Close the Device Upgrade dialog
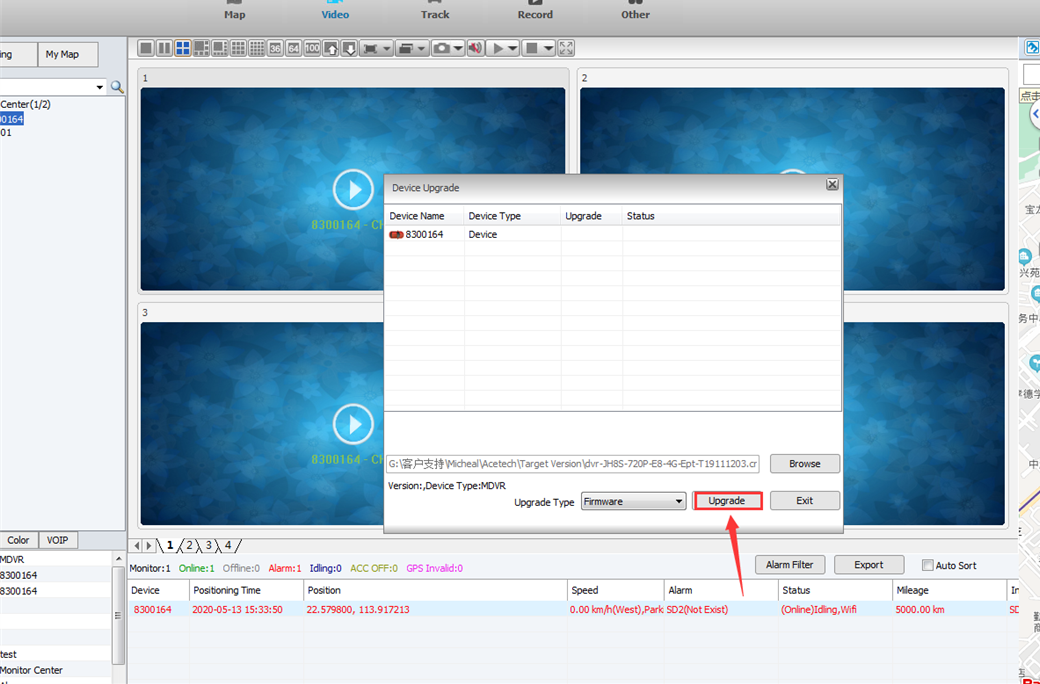Screen dimensions: 1040x684 pyautogui.click(x=832, y=184)
